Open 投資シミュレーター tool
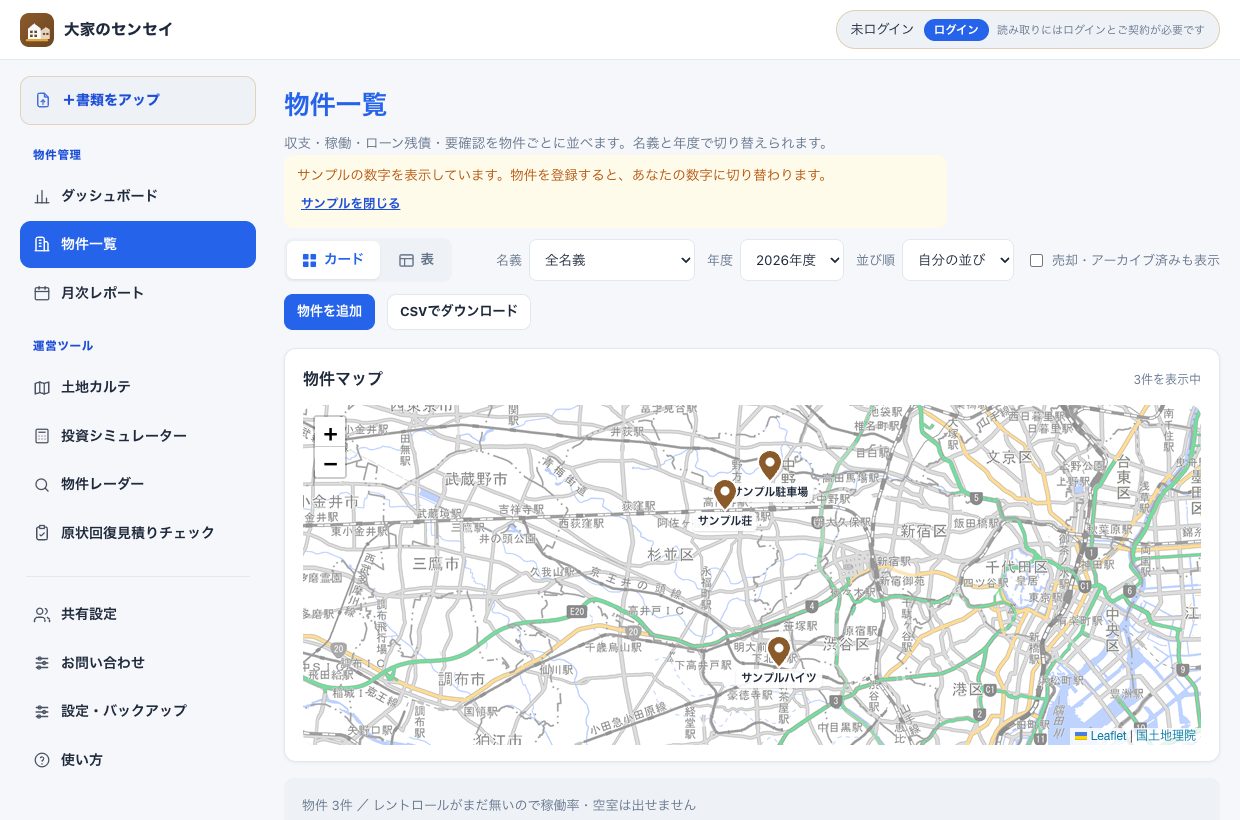Screen dimensions: 1240x820 pos(138,436)
